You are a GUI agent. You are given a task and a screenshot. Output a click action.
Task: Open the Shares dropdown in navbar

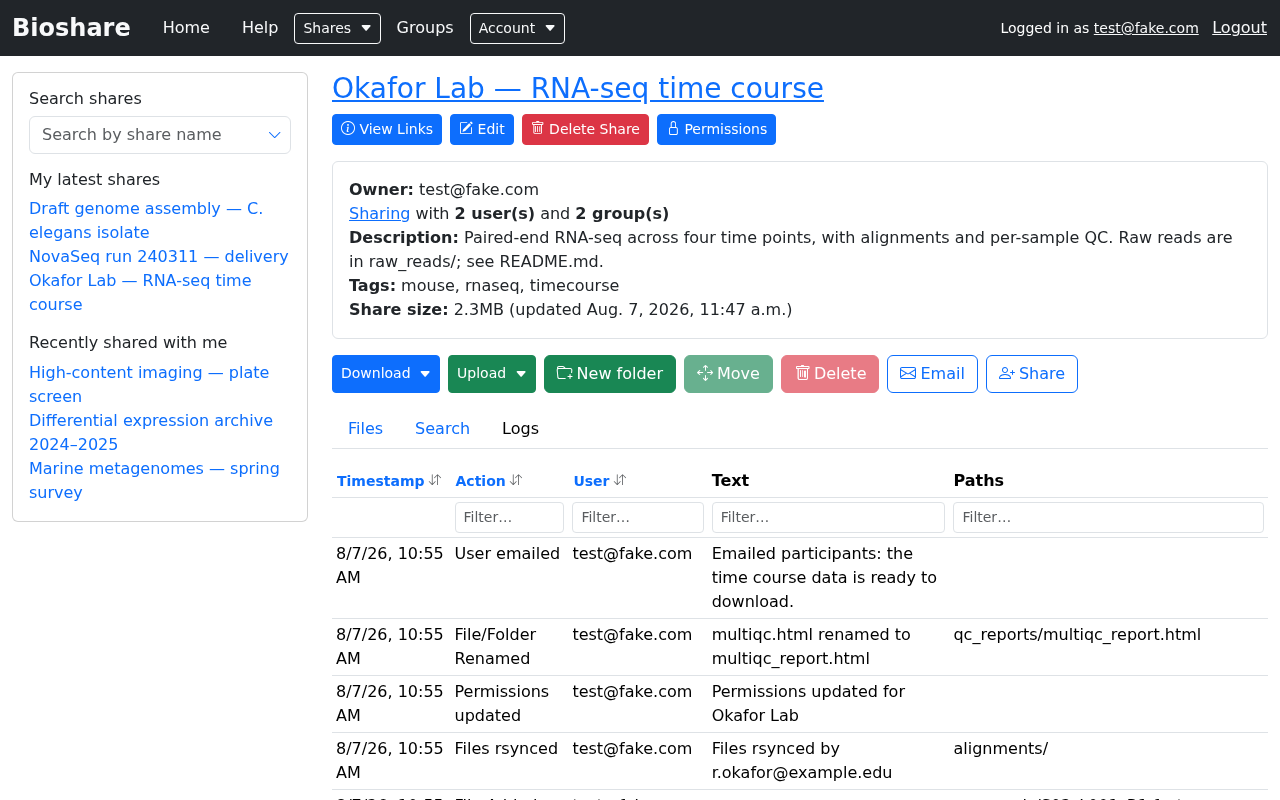point(337,28)
